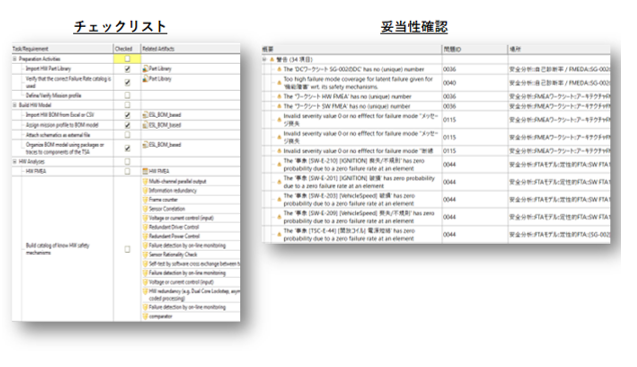Image resolution: width=637 pixels, height=367 pixels.
Task: Select 'Build catalog of know HW safety mechanisms' task
Action: click(57, 249)
